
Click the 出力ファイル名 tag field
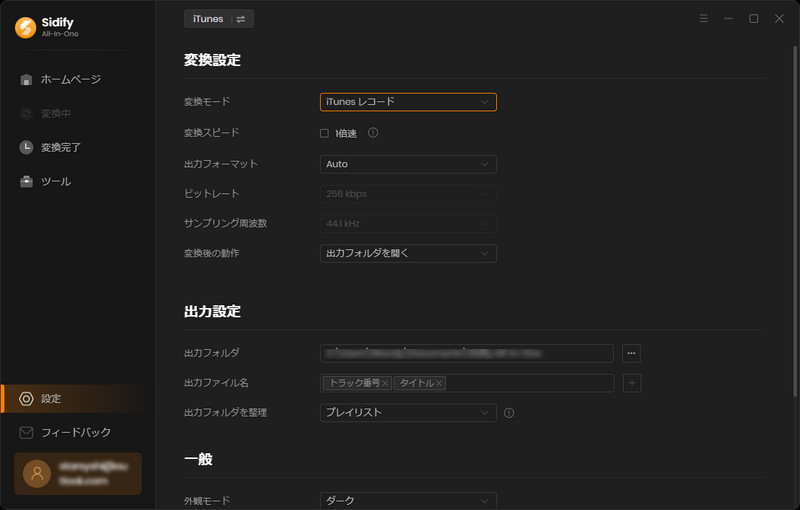(467, 383)
